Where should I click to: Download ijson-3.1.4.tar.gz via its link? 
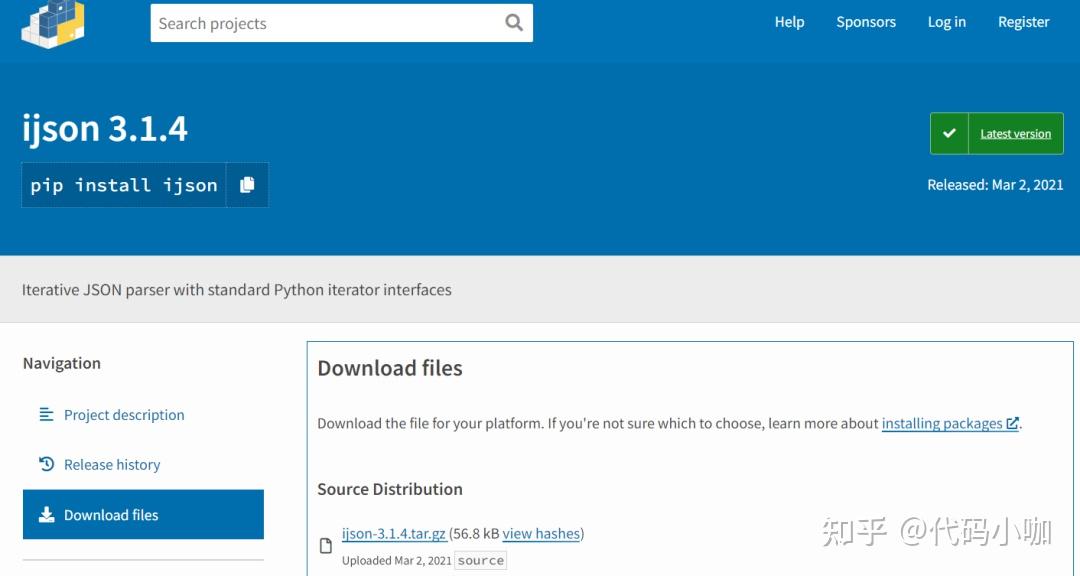pyautogui.click(x=393, y=534)
